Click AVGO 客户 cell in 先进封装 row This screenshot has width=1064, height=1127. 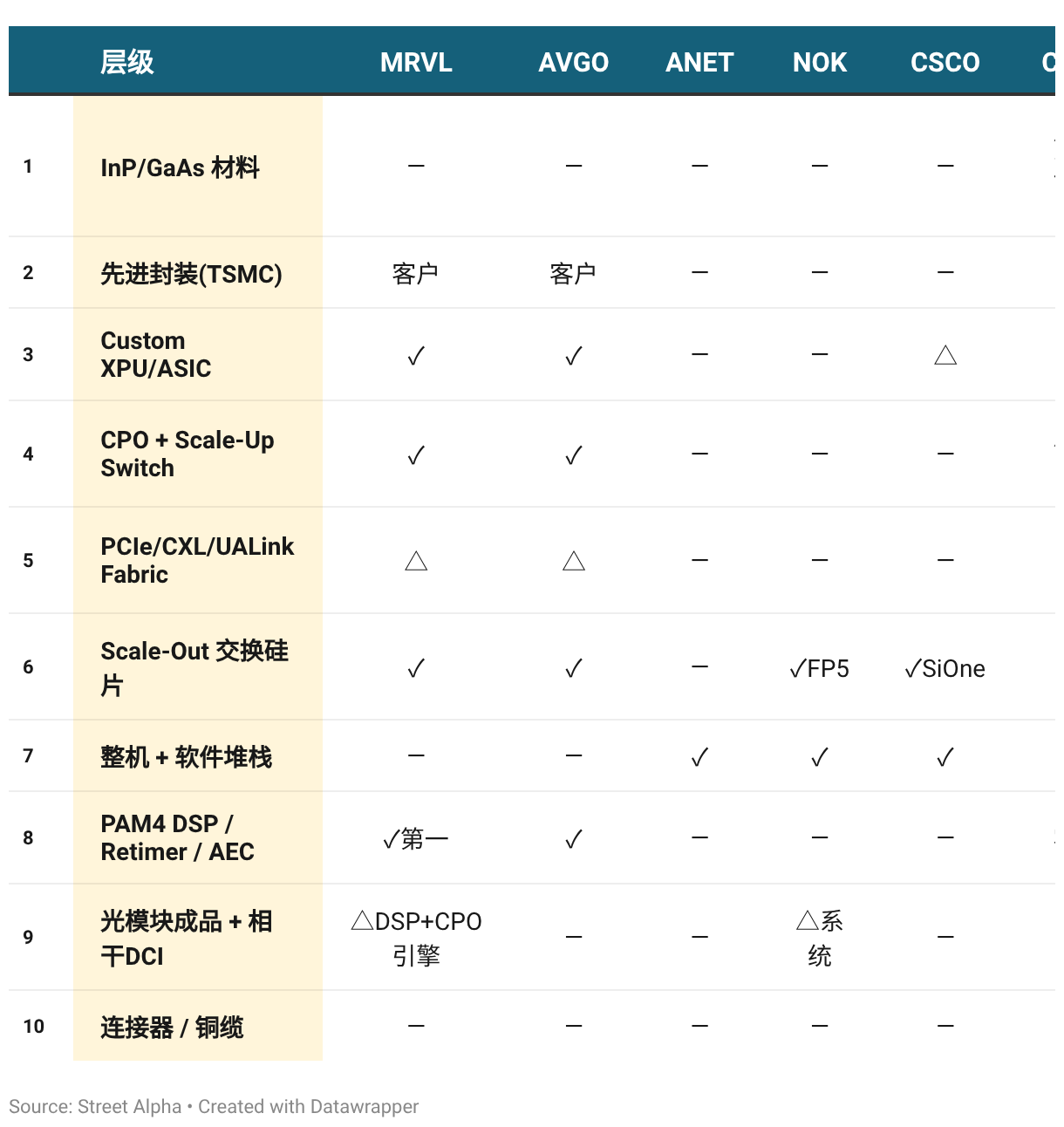coord(573,274)
